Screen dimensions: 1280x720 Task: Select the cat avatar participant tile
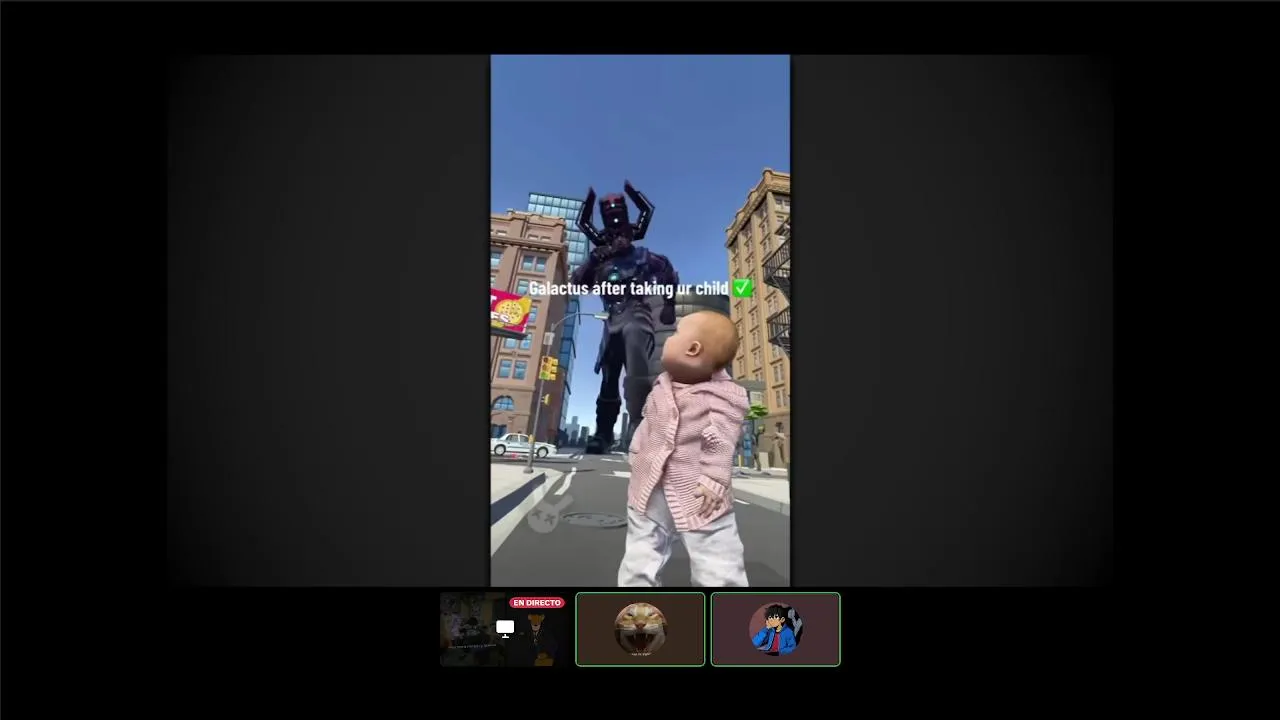[640, 629]
